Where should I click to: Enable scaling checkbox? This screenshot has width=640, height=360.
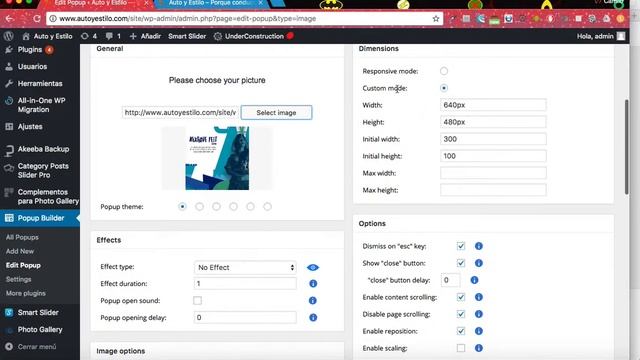[x=461, y=348]
